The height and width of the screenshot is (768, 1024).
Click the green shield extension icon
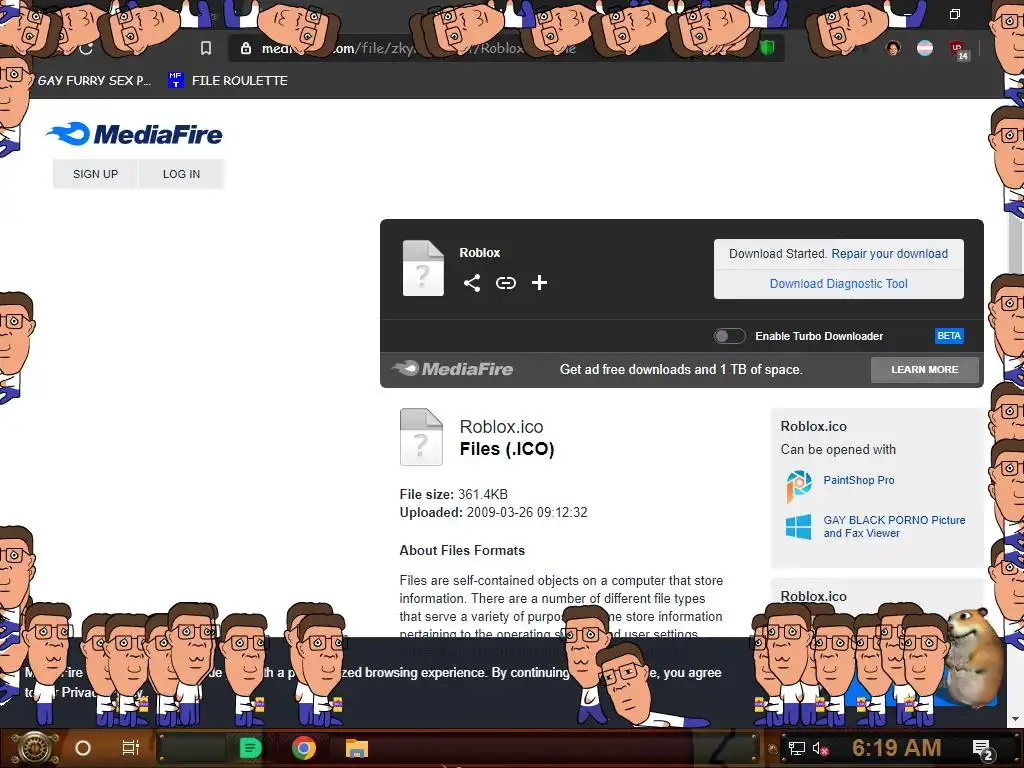click(x=767, y=48)
